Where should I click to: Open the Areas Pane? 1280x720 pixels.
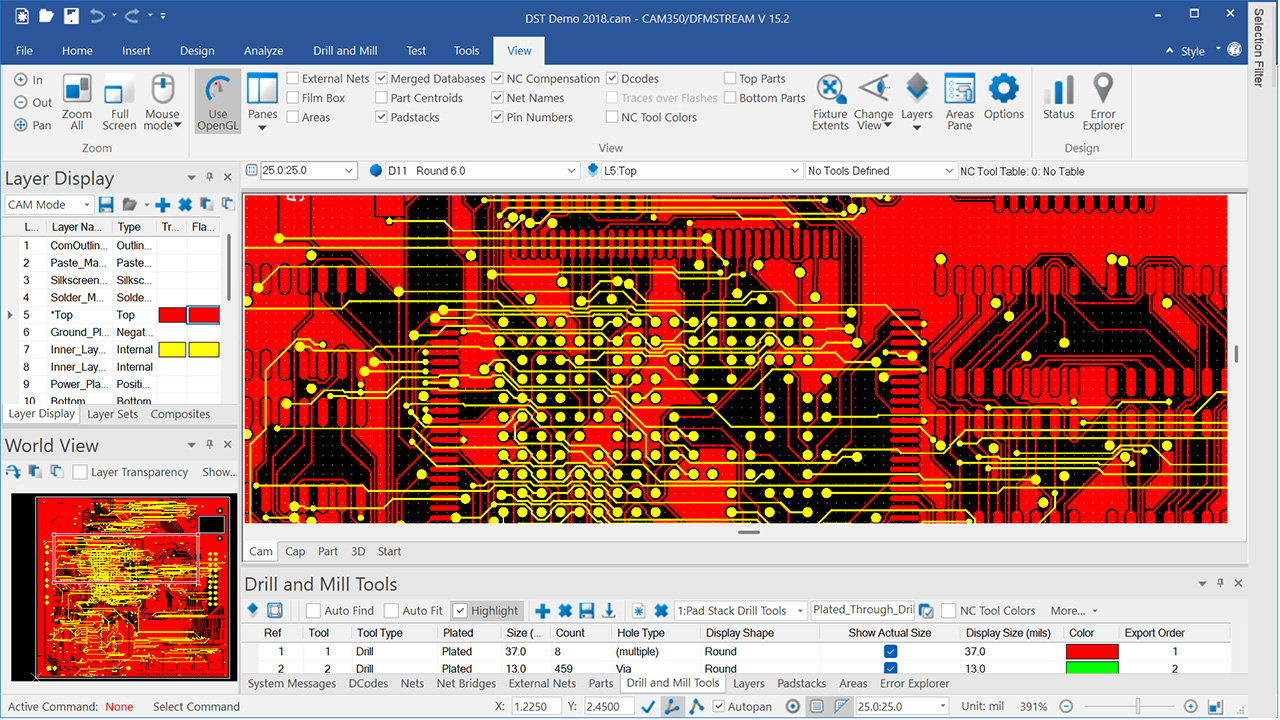point(959,101)
